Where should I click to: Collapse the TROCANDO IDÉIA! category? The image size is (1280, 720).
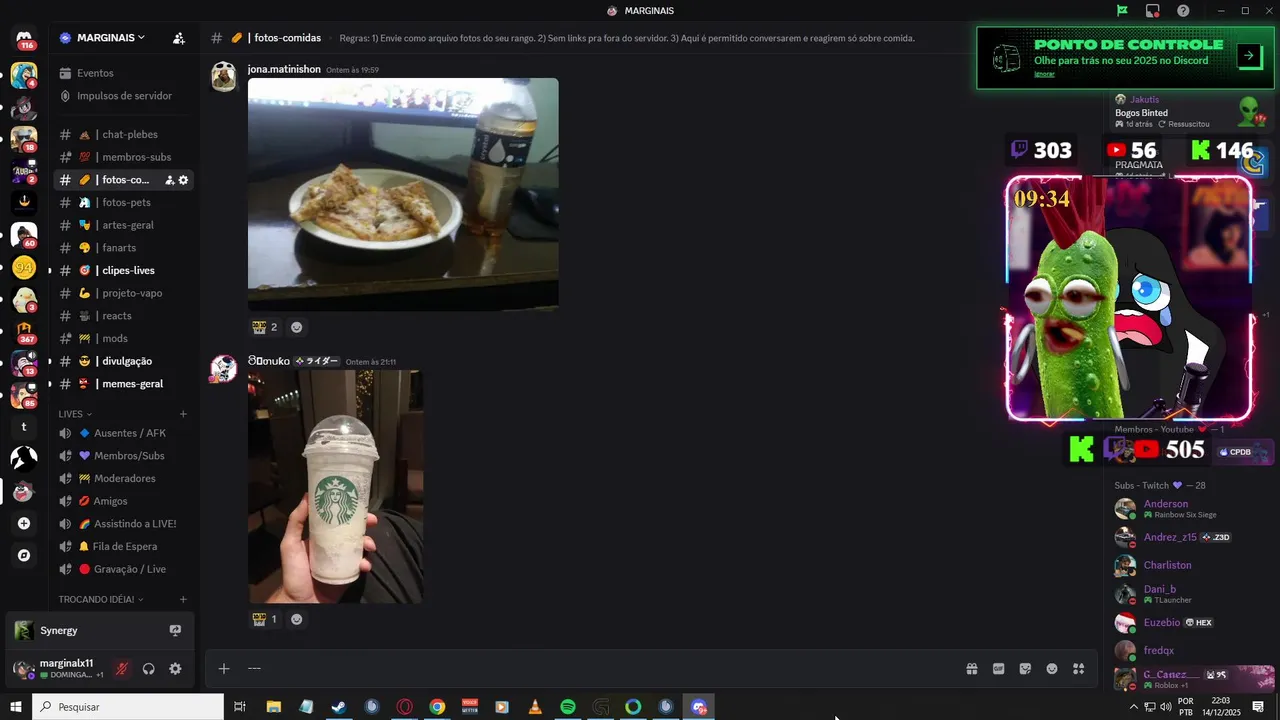(x=100, y=600)
